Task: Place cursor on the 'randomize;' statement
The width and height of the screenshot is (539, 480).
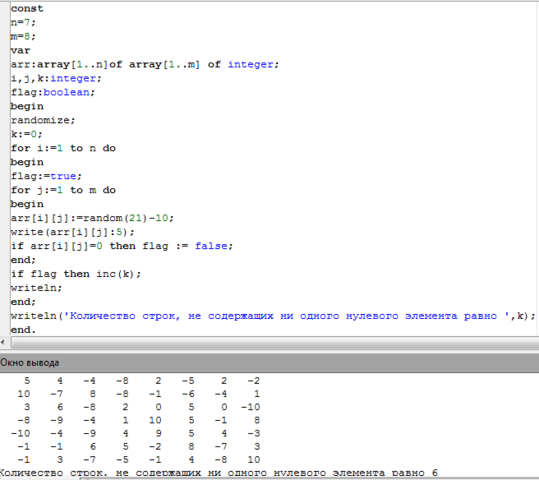Action: click(x=43, y=120)
